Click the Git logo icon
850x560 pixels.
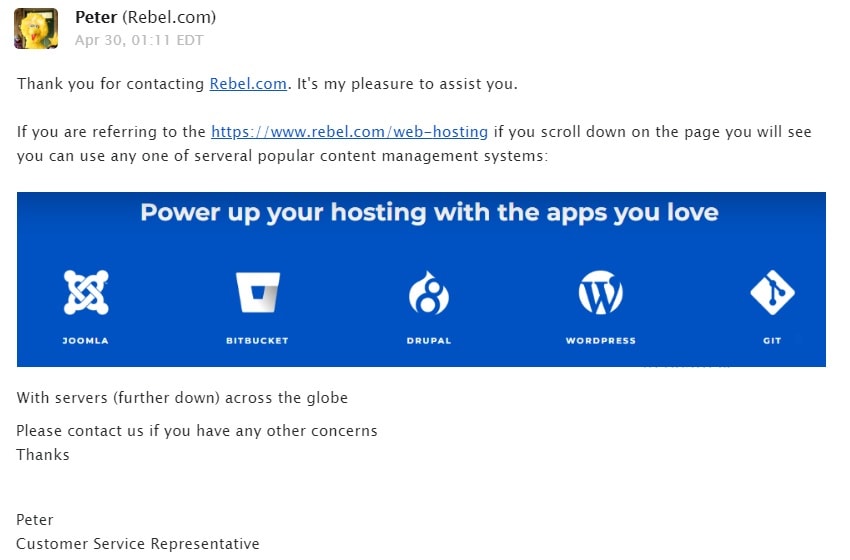772,292
